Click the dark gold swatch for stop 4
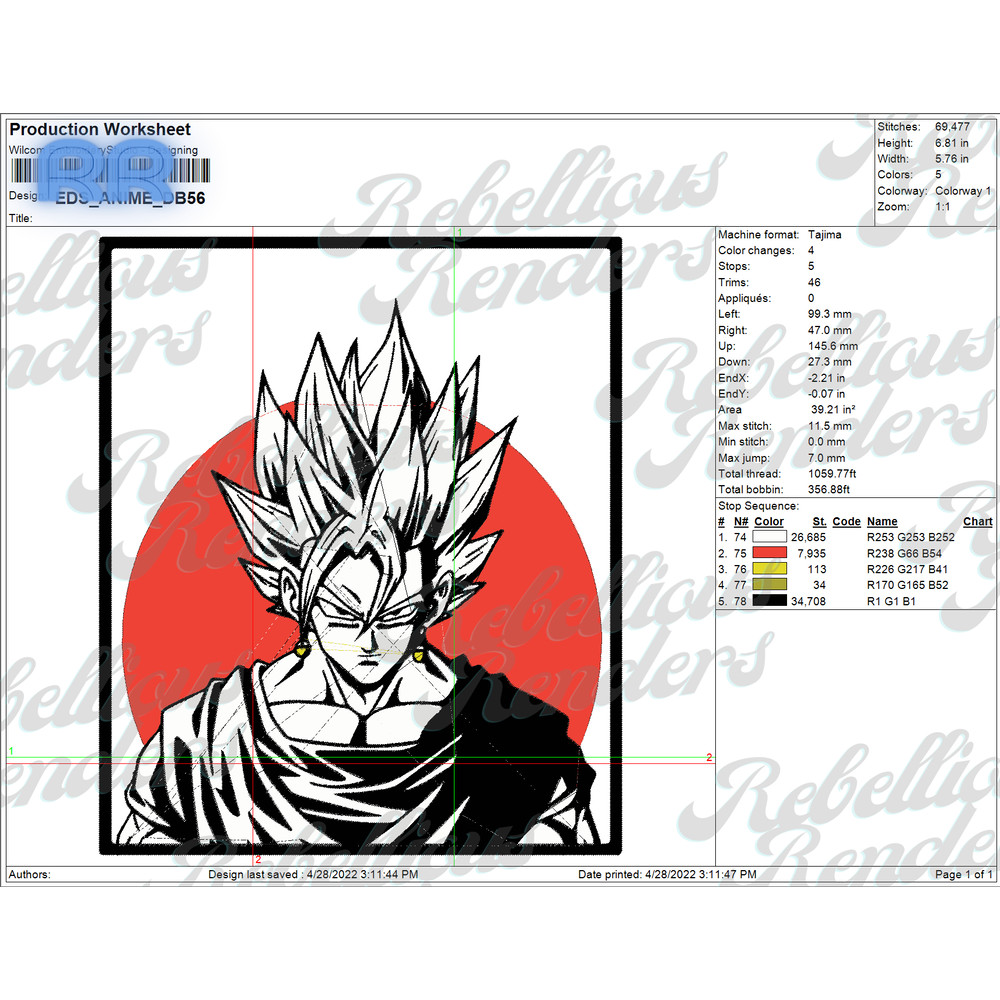The height and width of the screenshot is (1000, 1000). point(769,584)
